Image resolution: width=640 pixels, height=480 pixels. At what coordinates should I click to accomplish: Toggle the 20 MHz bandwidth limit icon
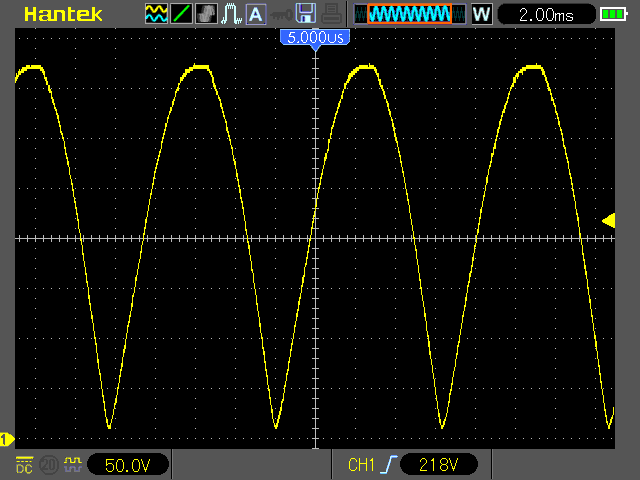48,465
